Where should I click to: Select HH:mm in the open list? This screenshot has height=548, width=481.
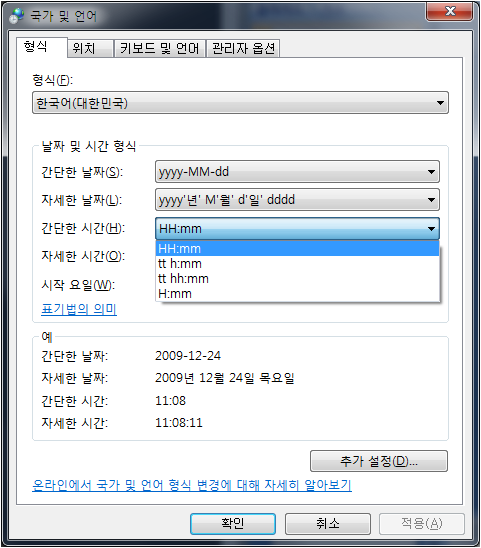(297, 249)
